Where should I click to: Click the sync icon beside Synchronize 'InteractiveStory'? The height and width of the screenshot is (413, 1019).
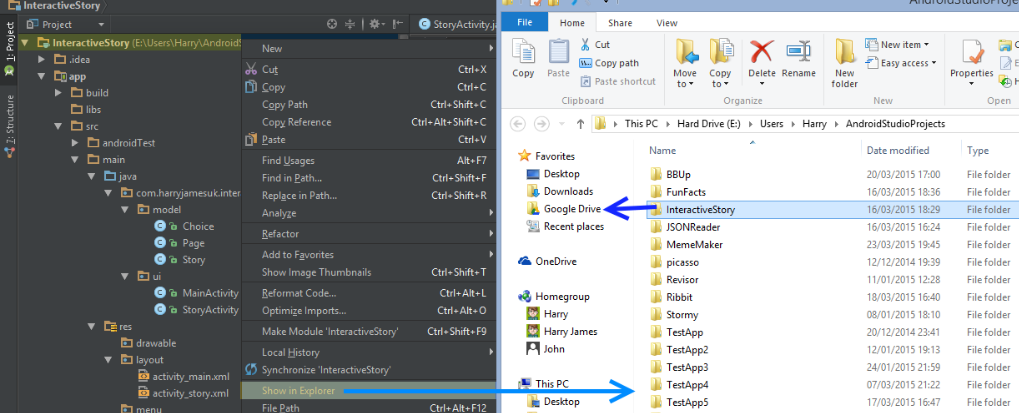[251, 370]
